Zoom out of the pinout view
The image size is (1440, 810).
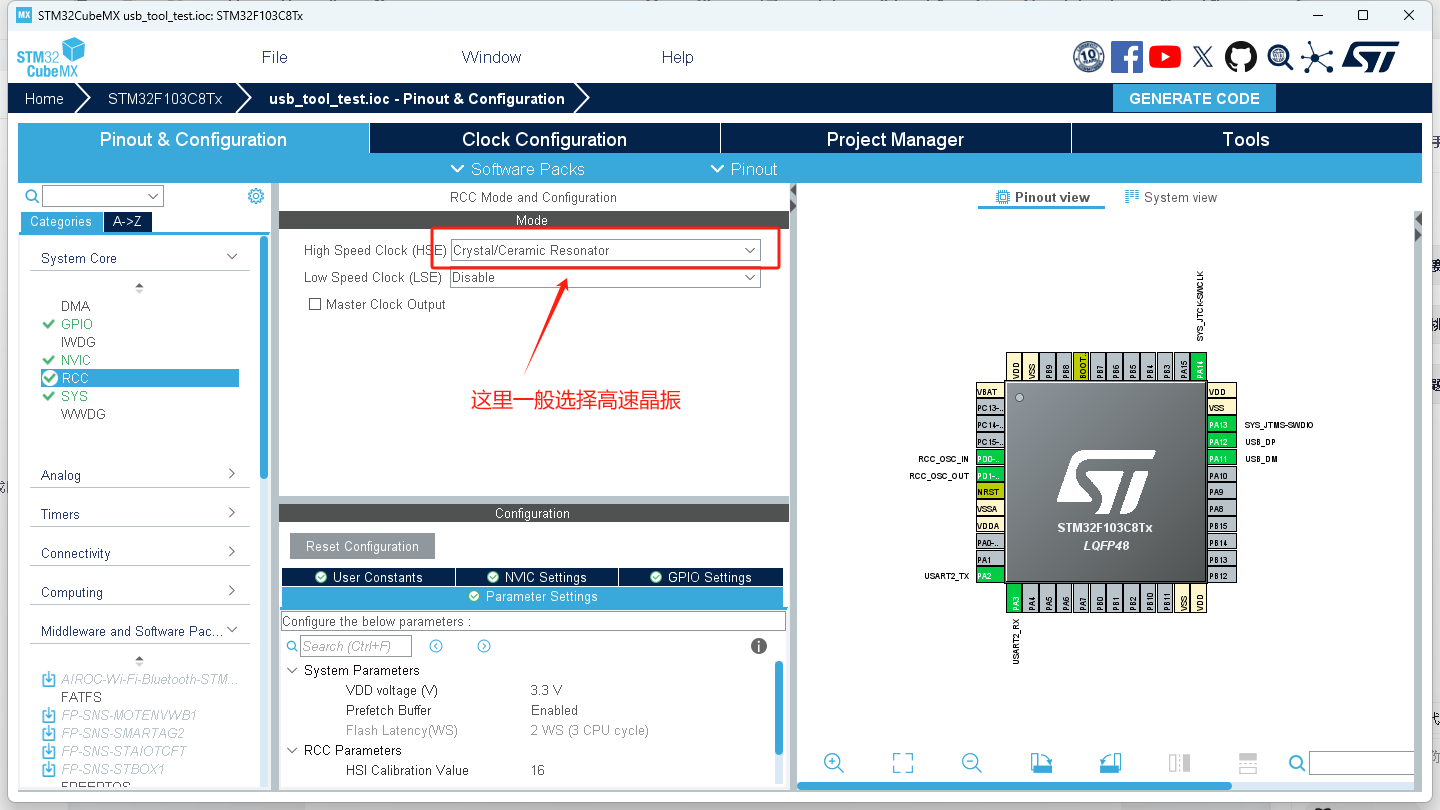coord(971,762)
